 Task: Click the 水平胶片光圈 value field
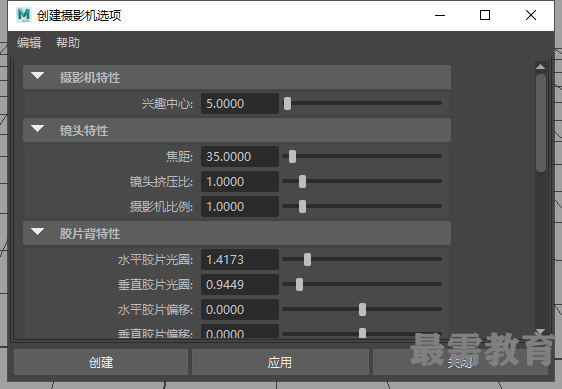coord(240,260)
